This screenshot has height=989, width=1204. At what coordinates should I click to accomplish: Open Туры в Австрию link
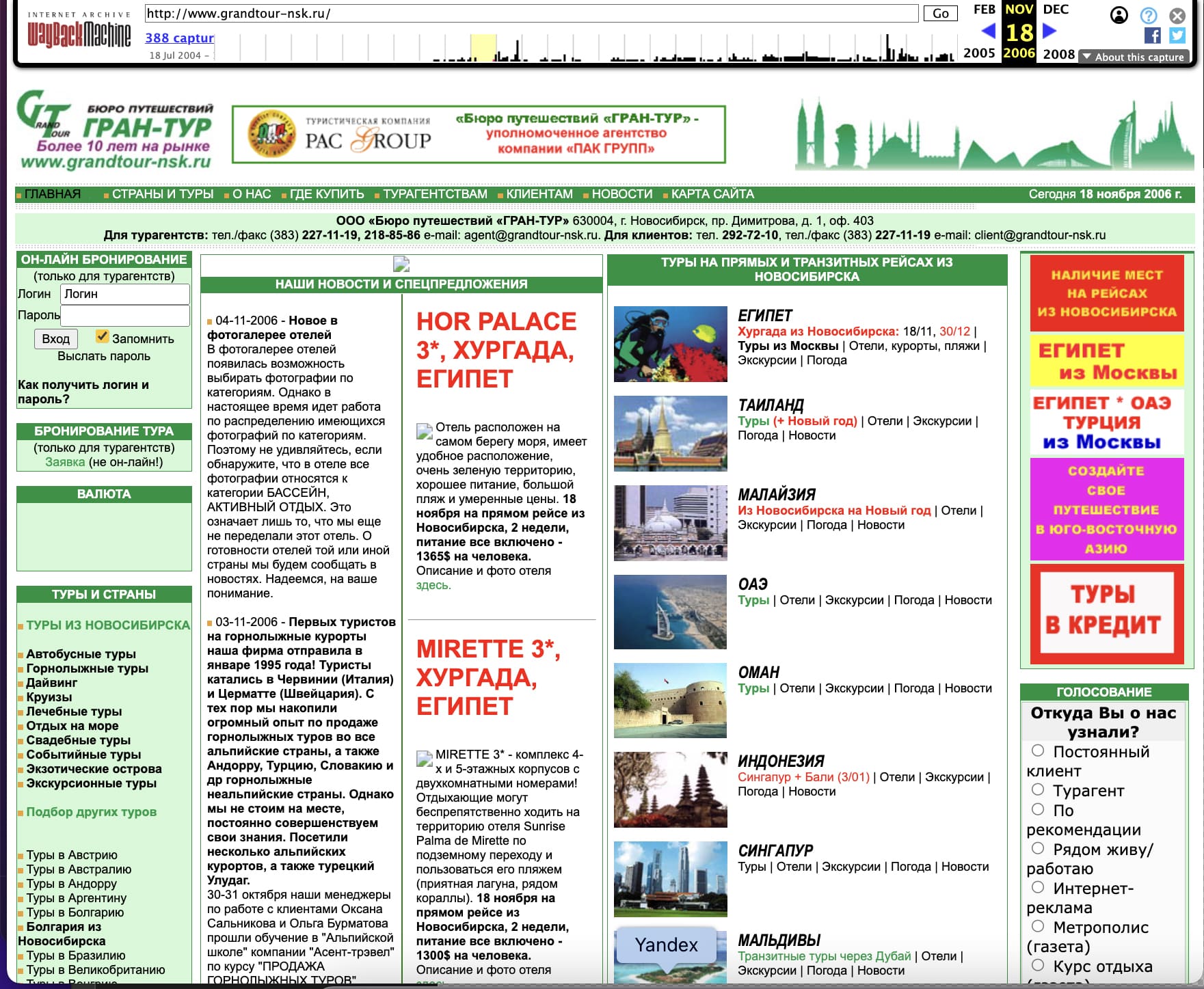click(x=72, y=855)
